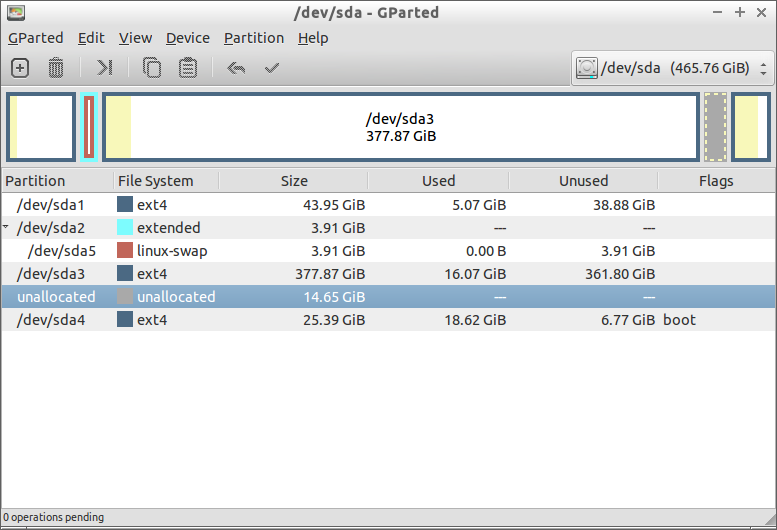Click the 16.07 GiB used value

[475, 274]
